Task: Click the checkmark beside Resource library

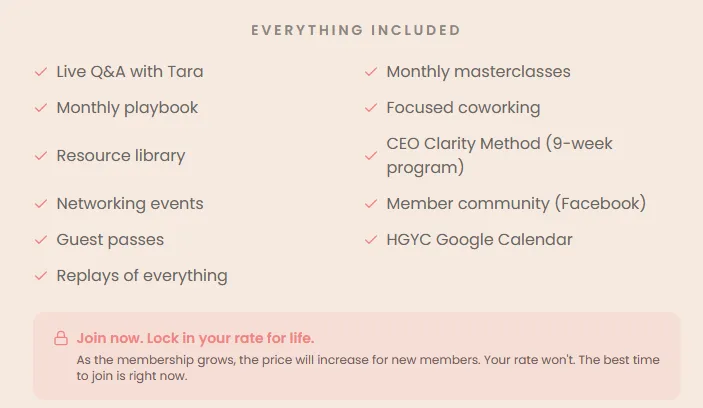Action: pos(41,156)
